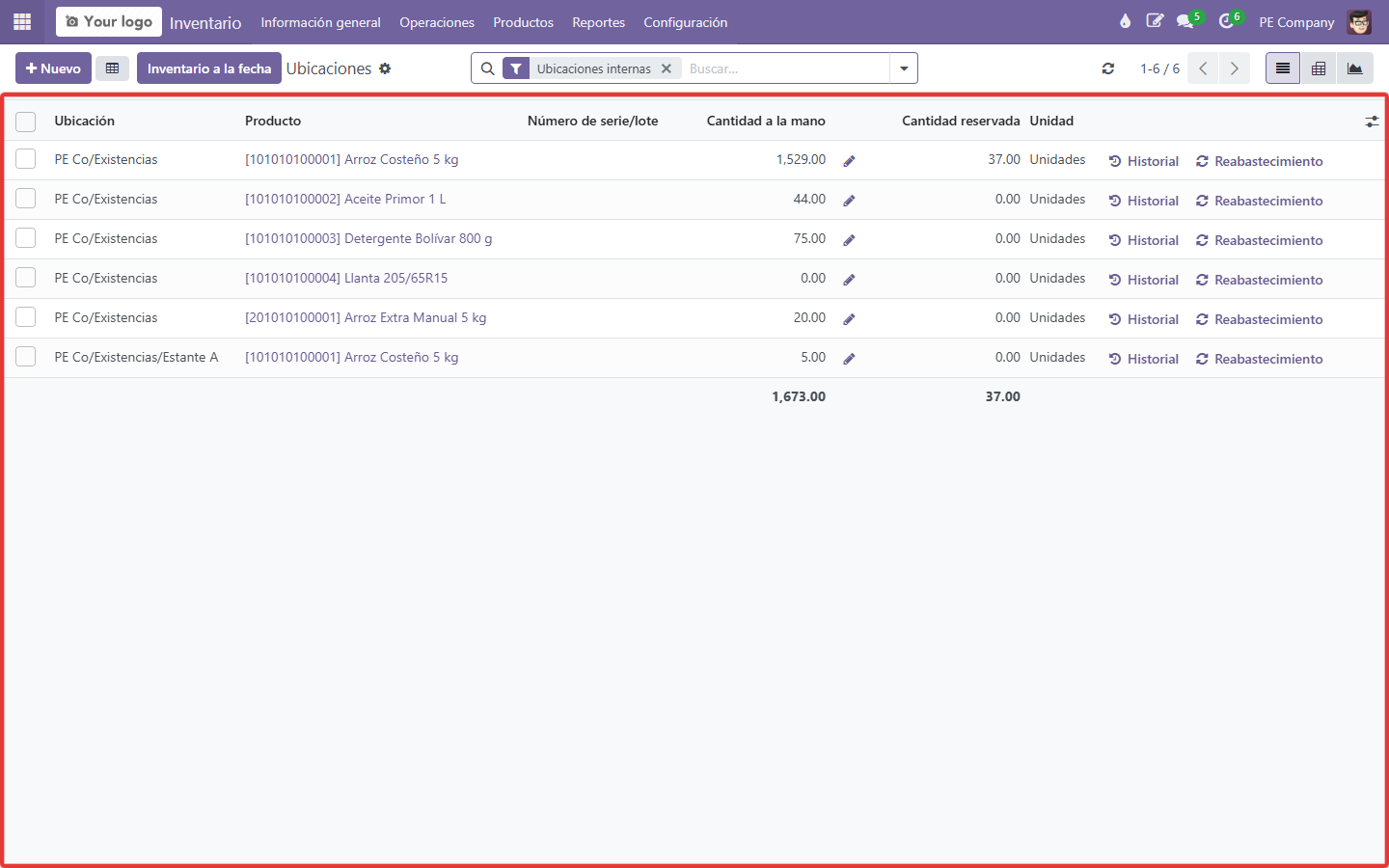1389x868 pixels.
Task: Open optional columns adjust icon
Action: (x=1372, y=122)
